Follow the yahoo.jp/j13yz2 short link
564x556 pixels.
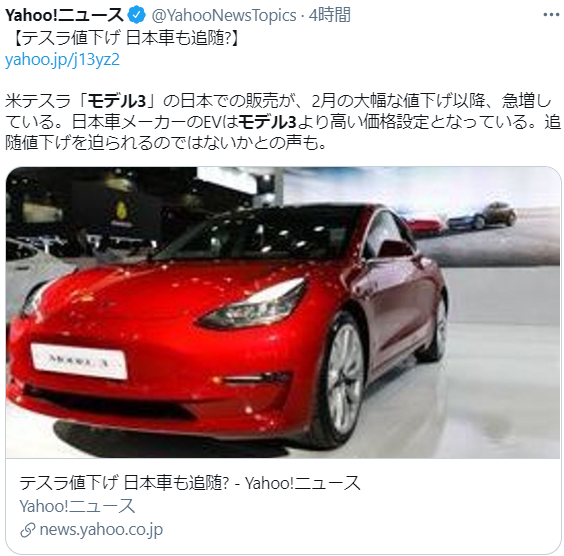tap(62, 60)
